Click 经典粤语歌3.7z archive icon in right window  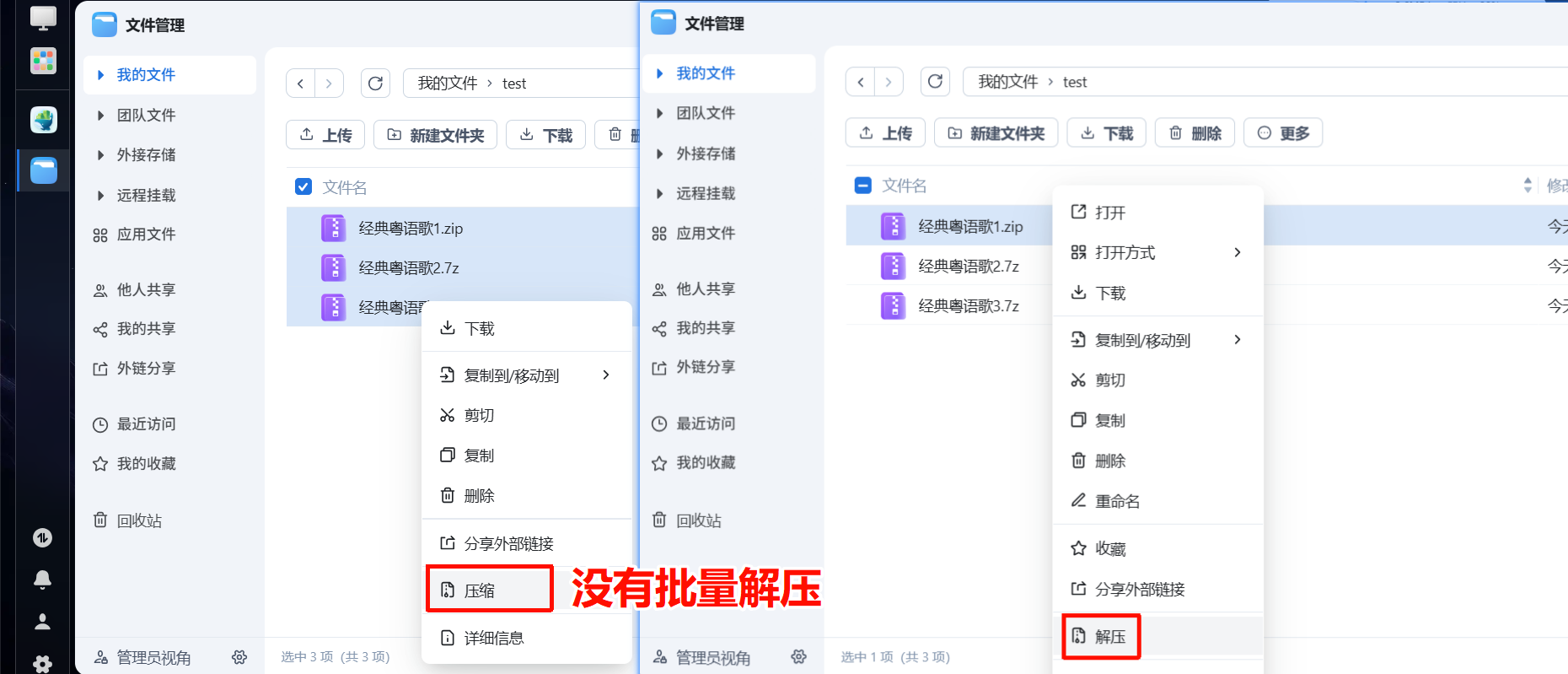(x=894, y=305)
